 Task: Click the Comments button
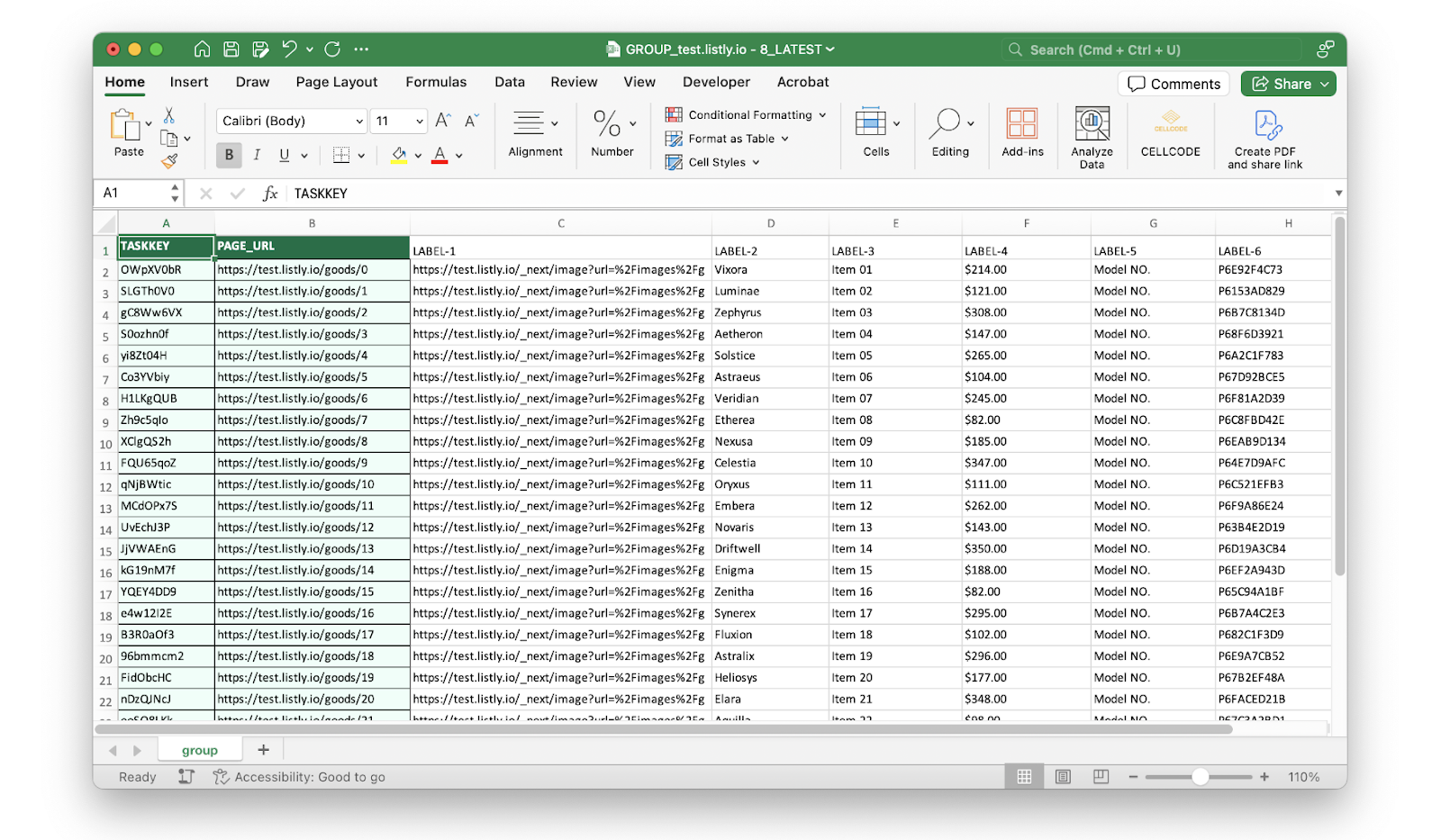click(1174, 84)
